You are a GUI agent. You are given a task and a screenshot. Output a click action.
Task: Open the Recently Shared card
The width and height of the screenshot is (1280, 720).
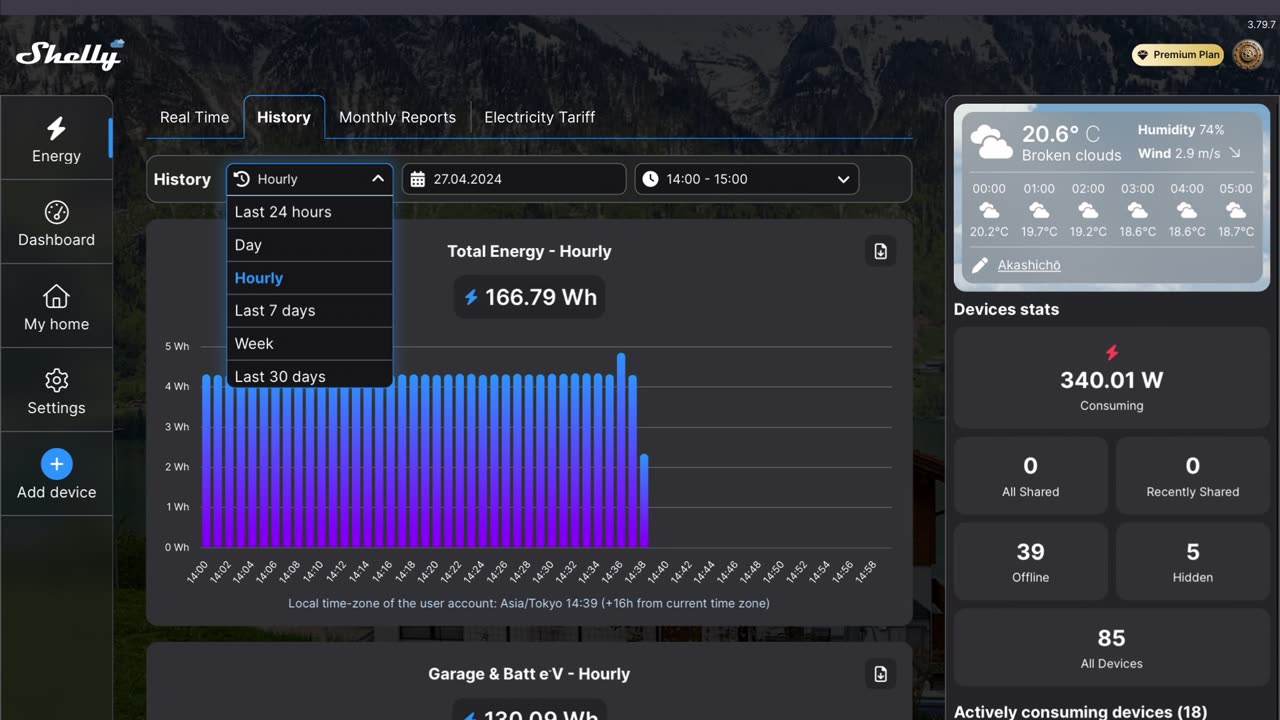click(1192, 476)
